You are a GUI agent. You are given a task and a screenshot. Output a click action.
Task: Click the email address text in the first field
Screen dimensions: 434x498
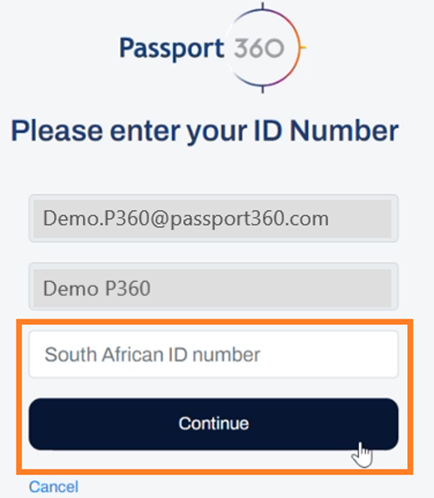(x=186, y=219)
